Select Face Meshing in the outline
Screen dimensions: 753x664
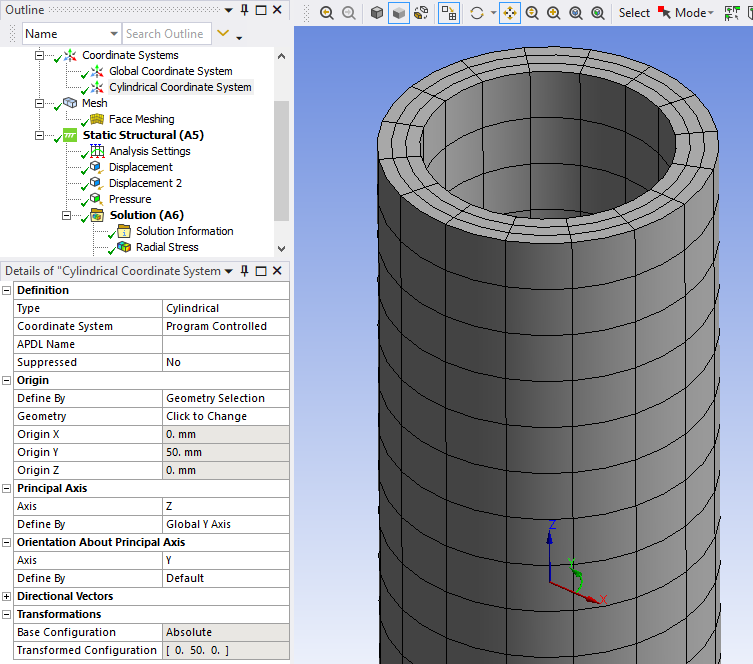[x=141, y=119]
